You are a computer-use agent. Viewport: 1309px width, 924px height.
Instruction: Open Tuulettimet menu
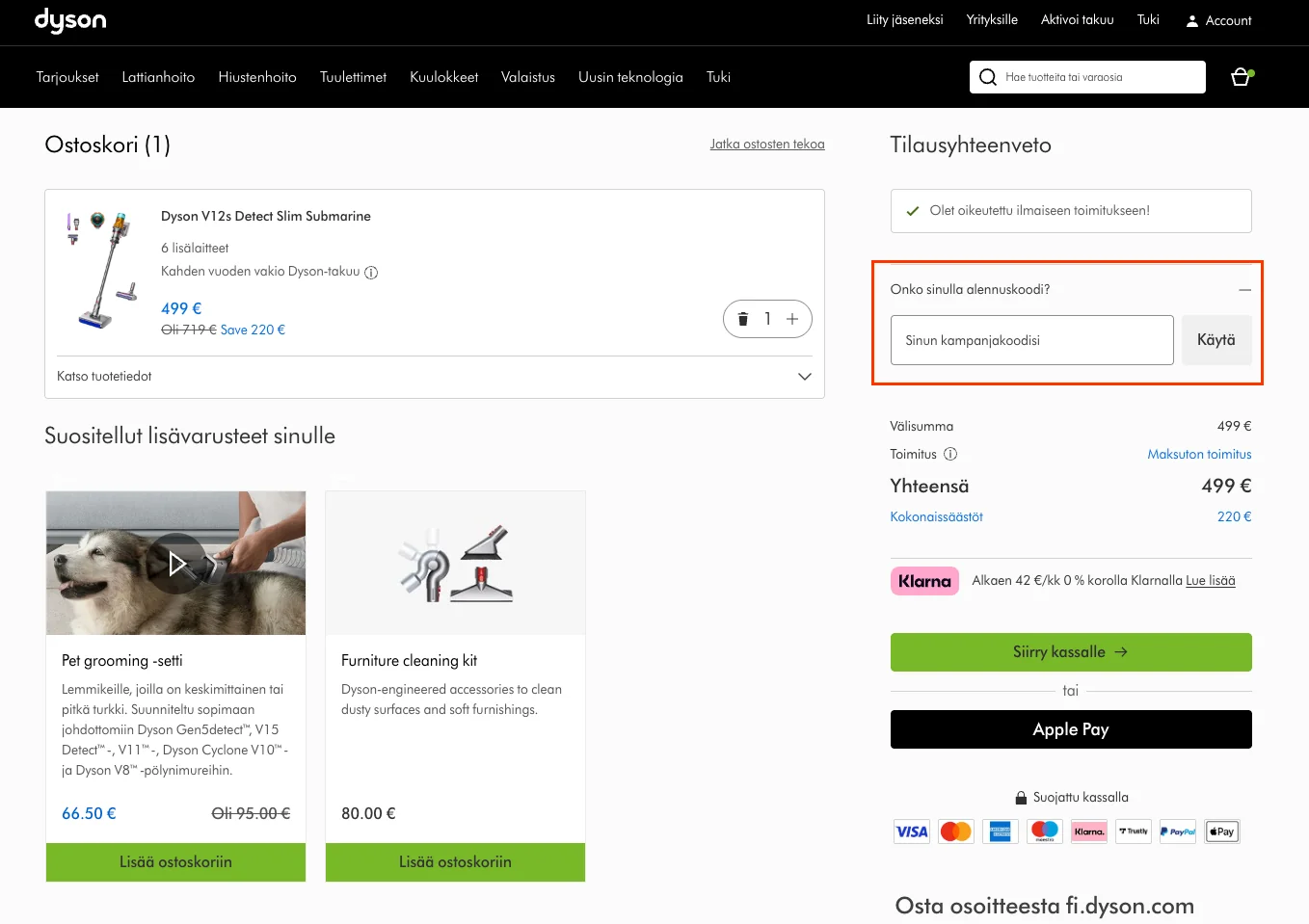(353, 77)
